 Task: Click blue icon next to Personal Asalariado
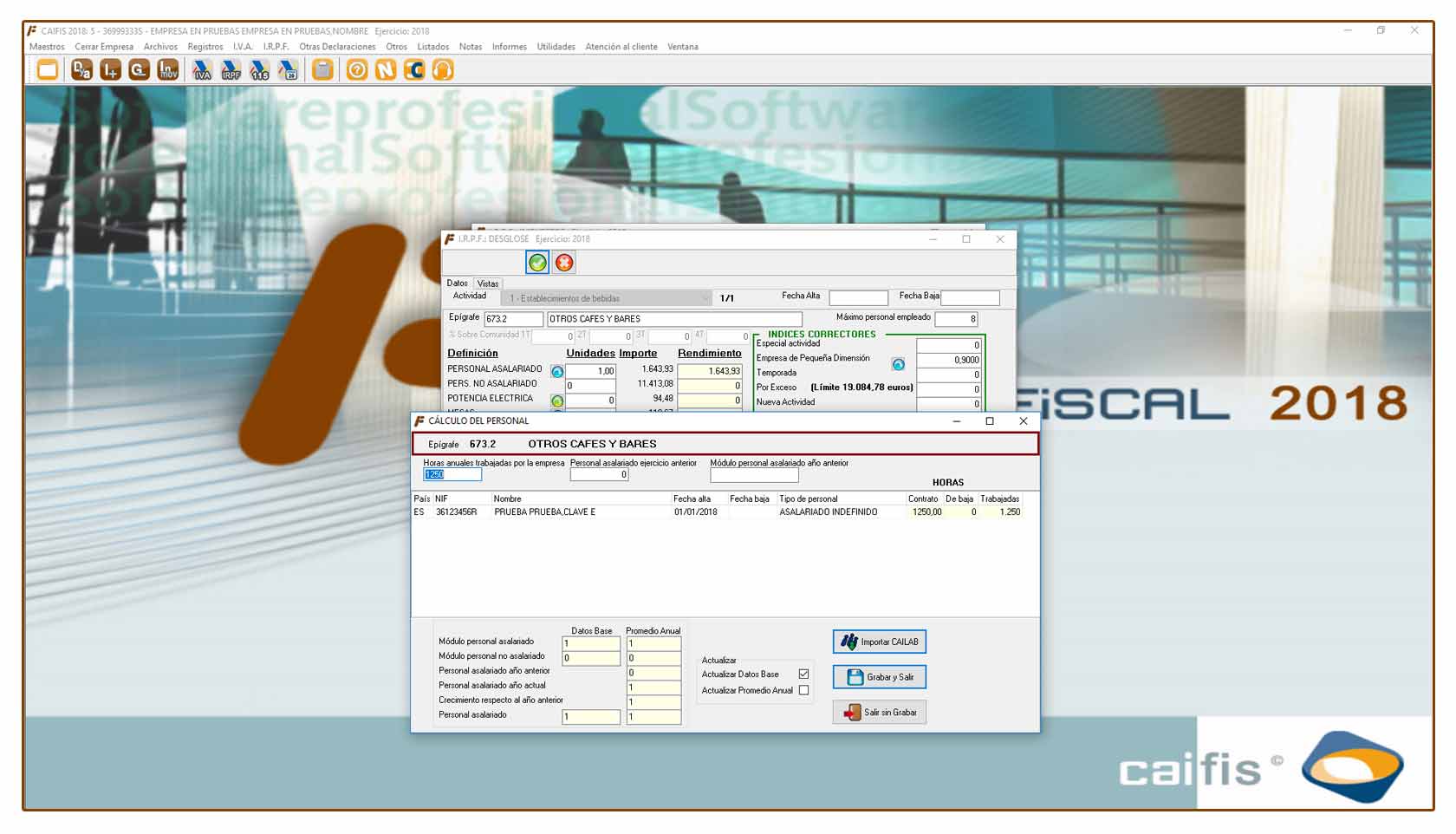tap(557, 372)
